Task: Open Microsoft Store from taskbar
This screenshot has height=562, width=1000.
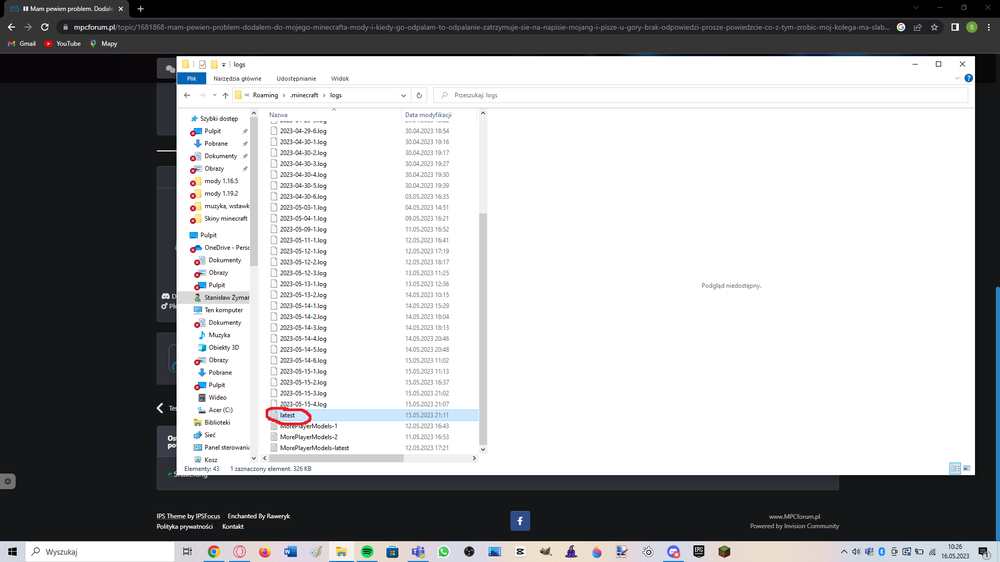Action: 392,552
